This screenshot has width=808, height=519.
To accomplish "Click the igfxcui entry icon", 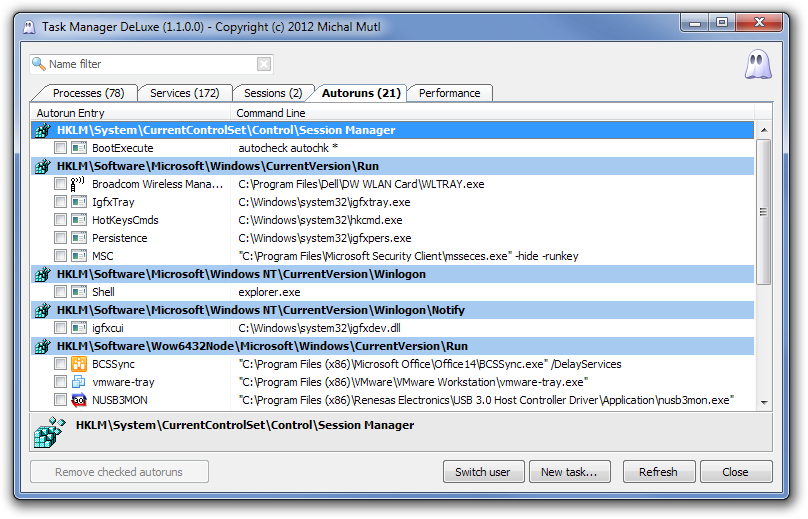I will point(79,328).
